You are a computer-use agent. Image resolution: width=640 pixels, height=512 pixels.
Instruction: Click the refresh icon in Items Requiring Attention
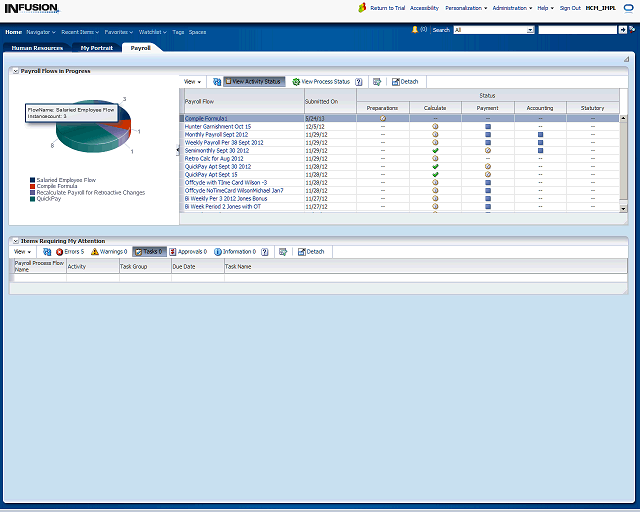click(x=47, y=252)
